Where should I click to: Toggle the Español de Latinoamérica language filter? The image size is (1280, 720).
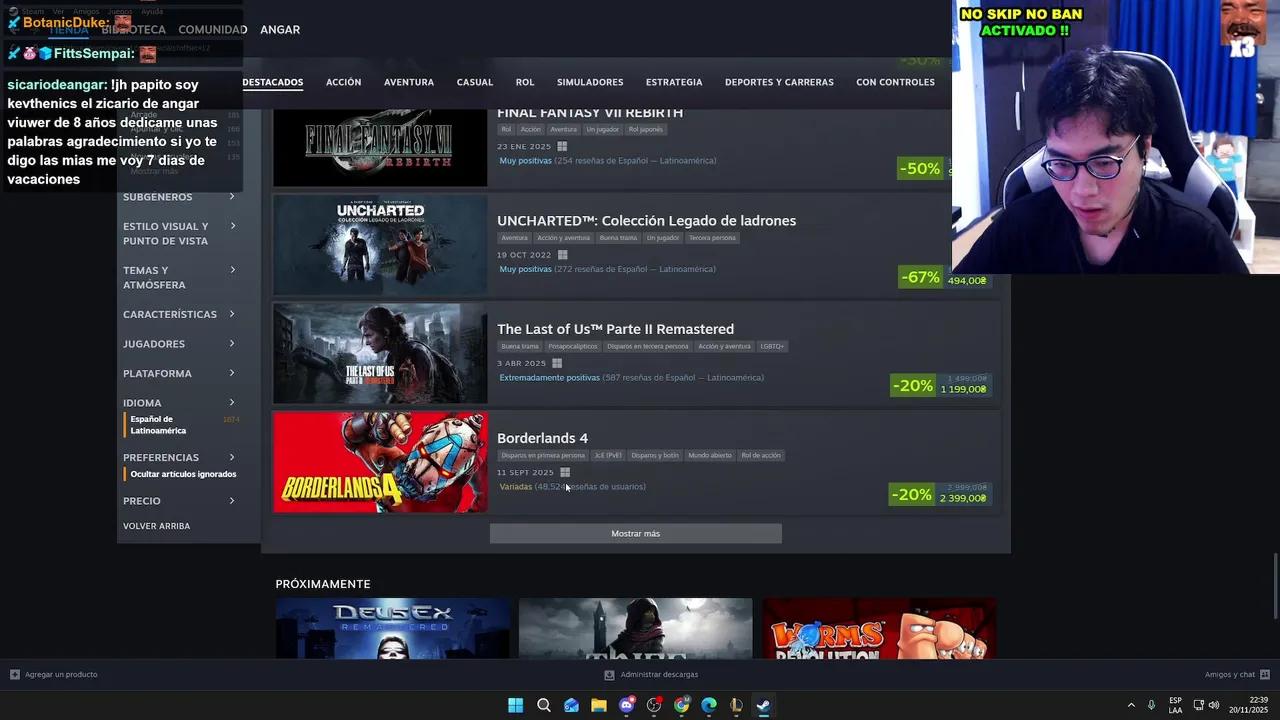coord(158,425)
